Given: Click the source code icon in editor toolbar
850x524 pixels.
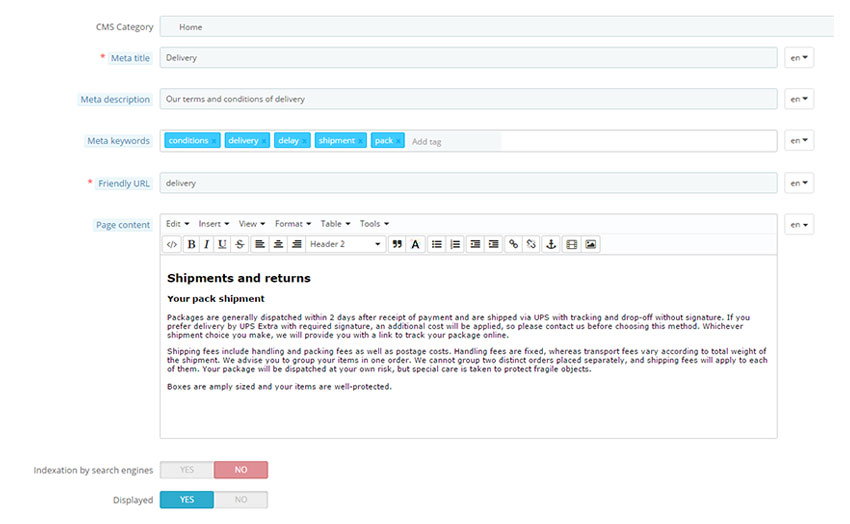Looking at the screenshot, I should (x=172, y=244).
